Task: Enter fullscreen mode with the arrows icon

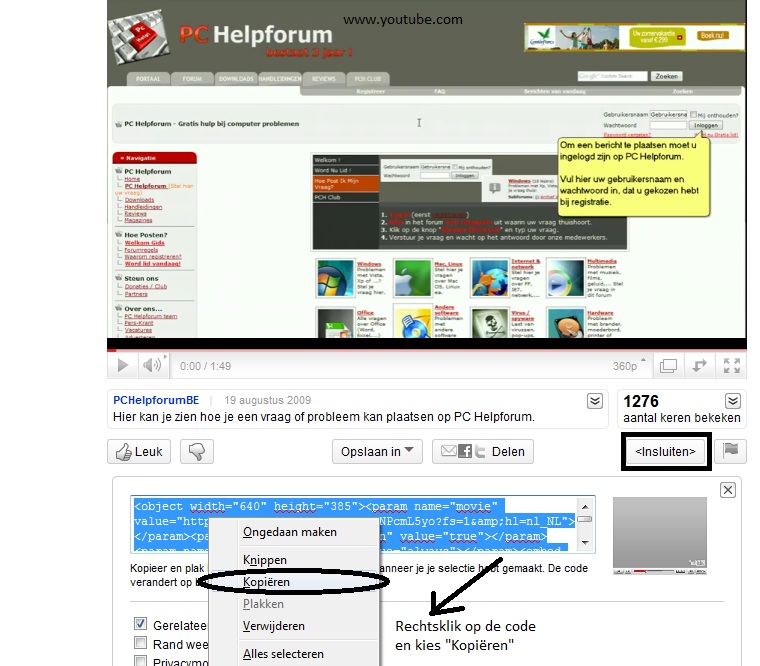Action: [x=731, y=365]
